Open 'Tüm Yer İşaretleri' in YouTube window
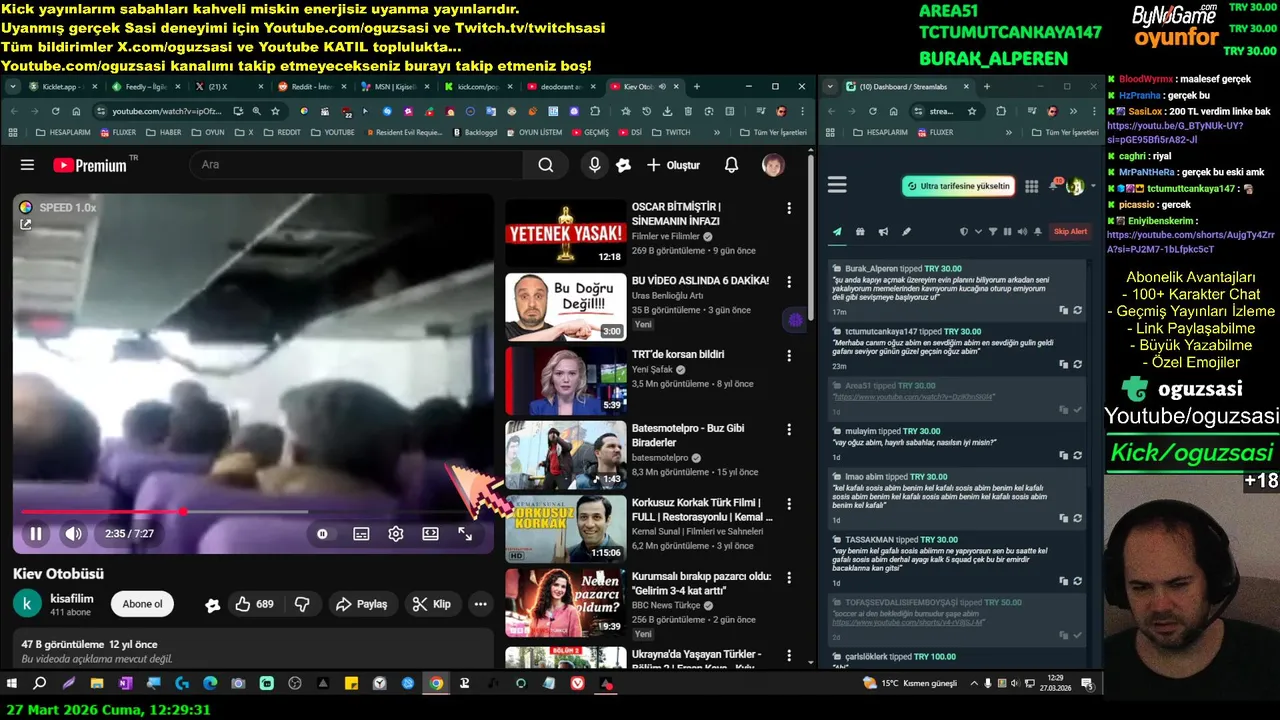The image size is (1280, 720). [773, 132]
